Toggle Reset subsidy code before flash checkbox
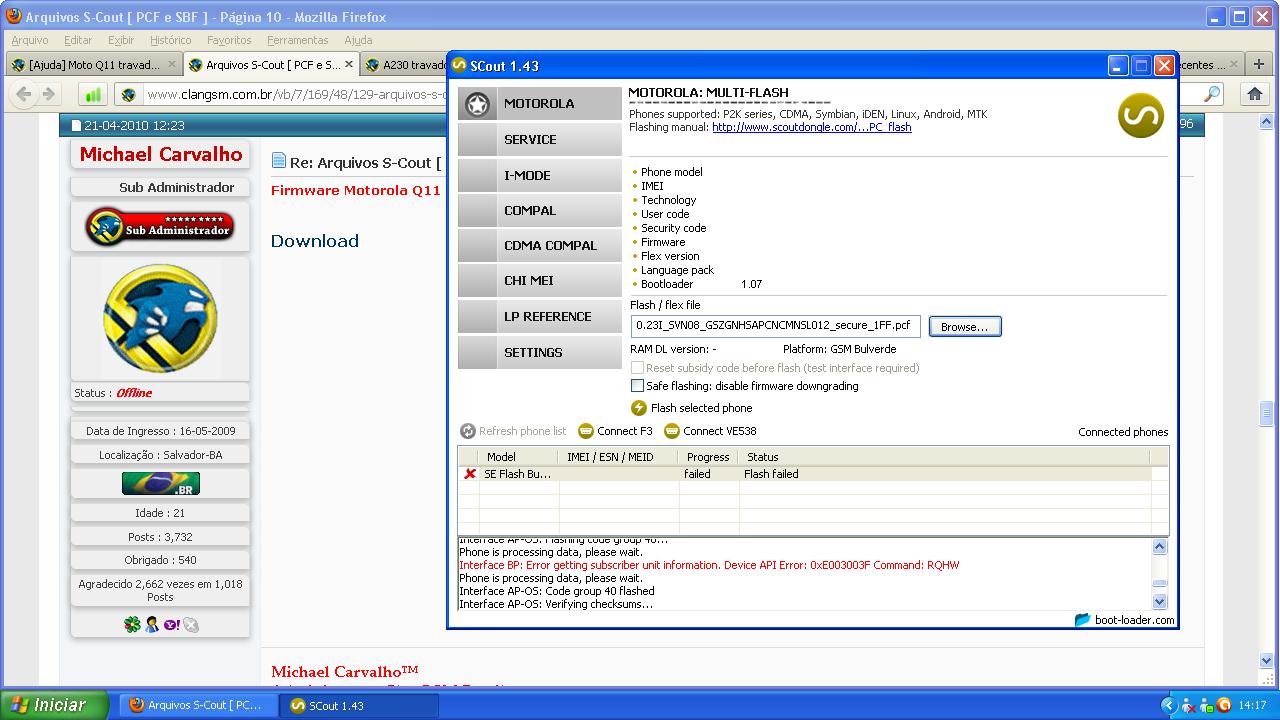This screenshot has width=1280, height=720. [637, 368]
